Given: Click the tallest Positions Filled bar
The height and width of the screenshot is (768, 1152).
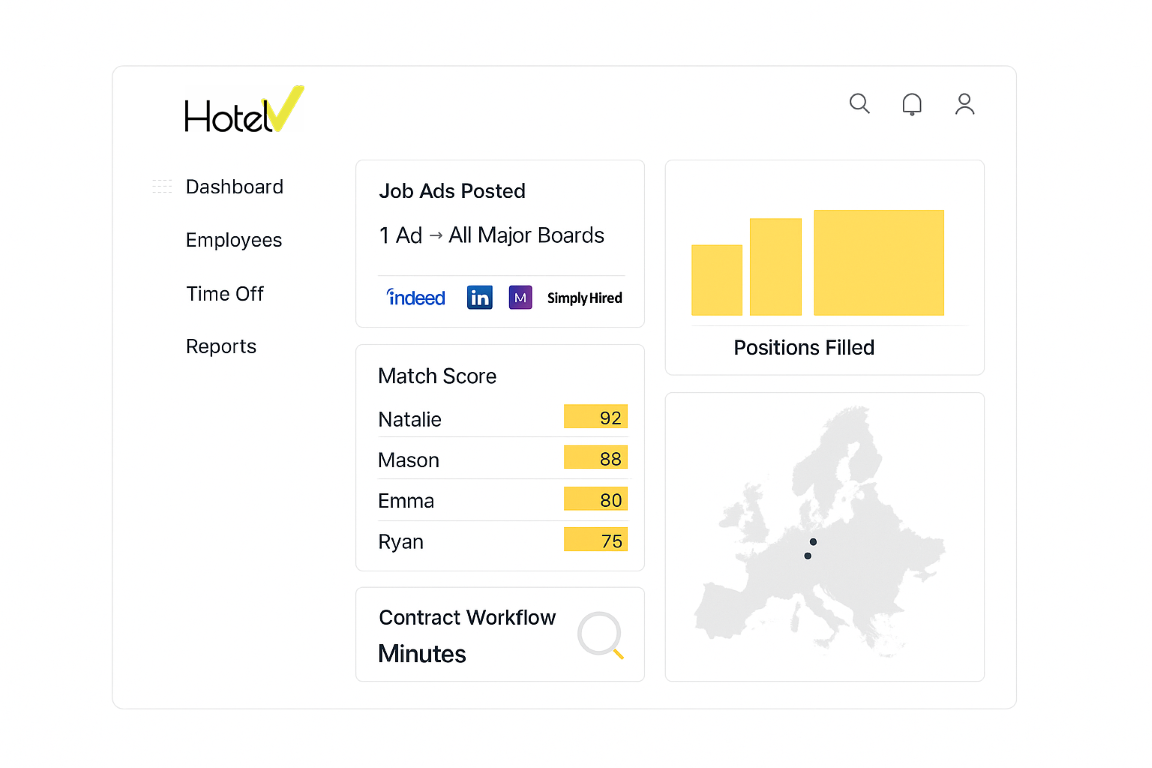Looking at the screenshot, I should click(x=878, y=263).
